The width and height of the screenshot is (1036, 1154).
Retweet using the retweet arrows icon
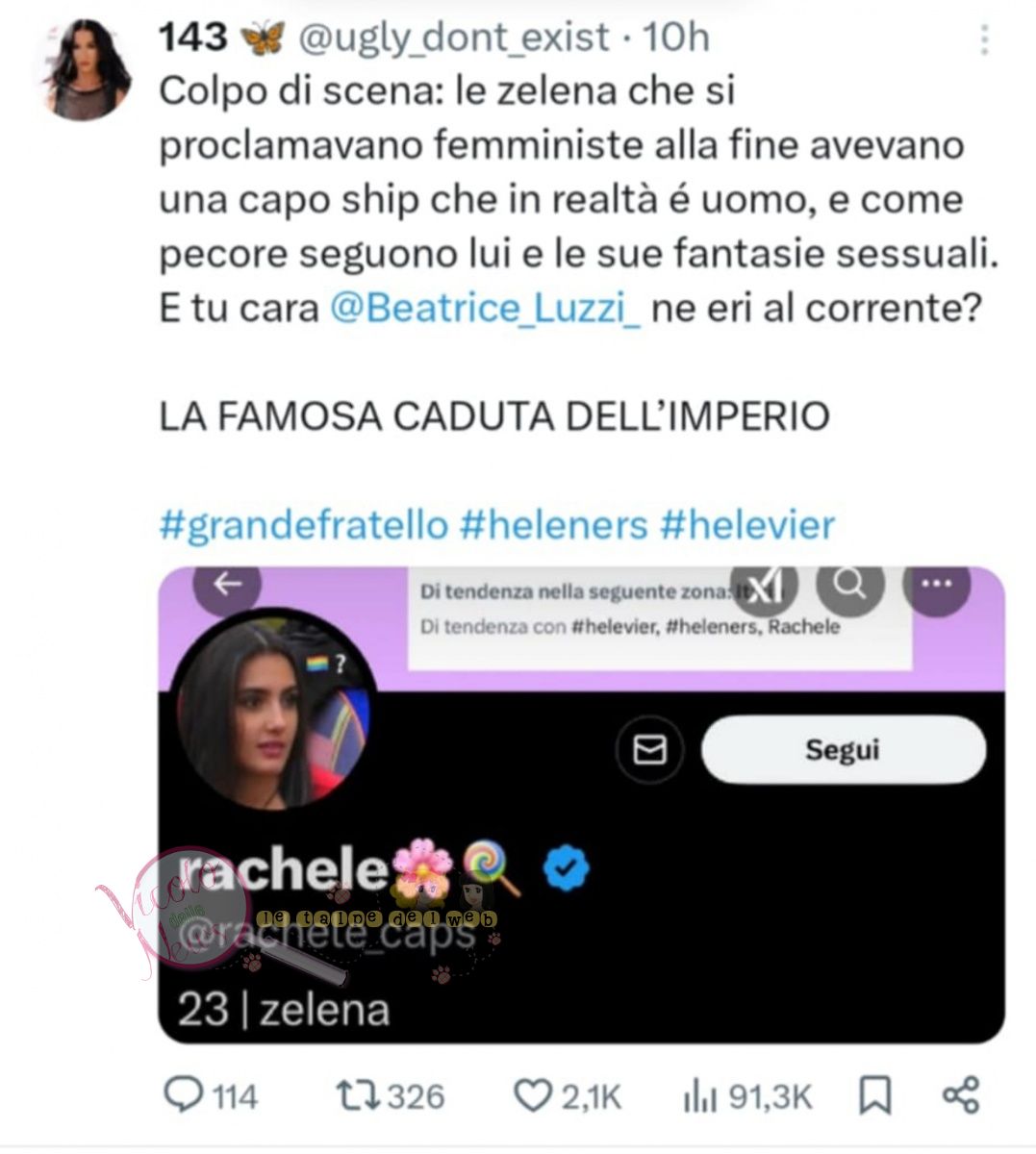[x=355, y=1094]
